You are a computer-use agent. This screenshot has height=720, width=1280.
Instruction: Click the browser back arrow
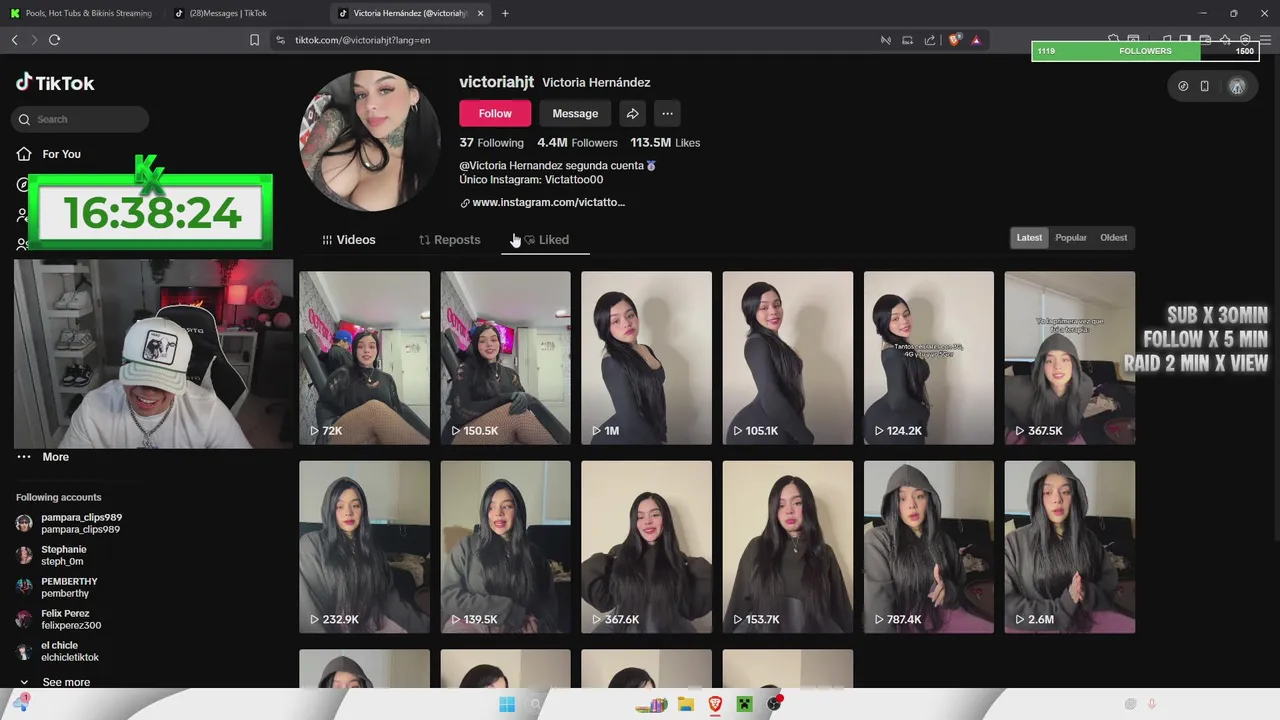coord(14,40)
